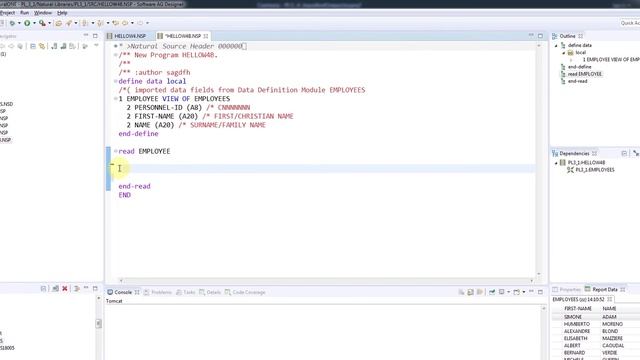Click Collapse All icon in Navigator toolbar

coord(33,46)
